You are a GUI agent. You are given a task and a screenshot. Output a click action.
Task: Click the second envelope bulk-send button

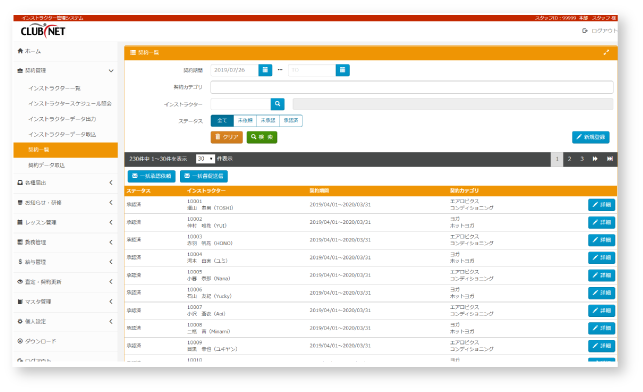(x=204, y=176)
